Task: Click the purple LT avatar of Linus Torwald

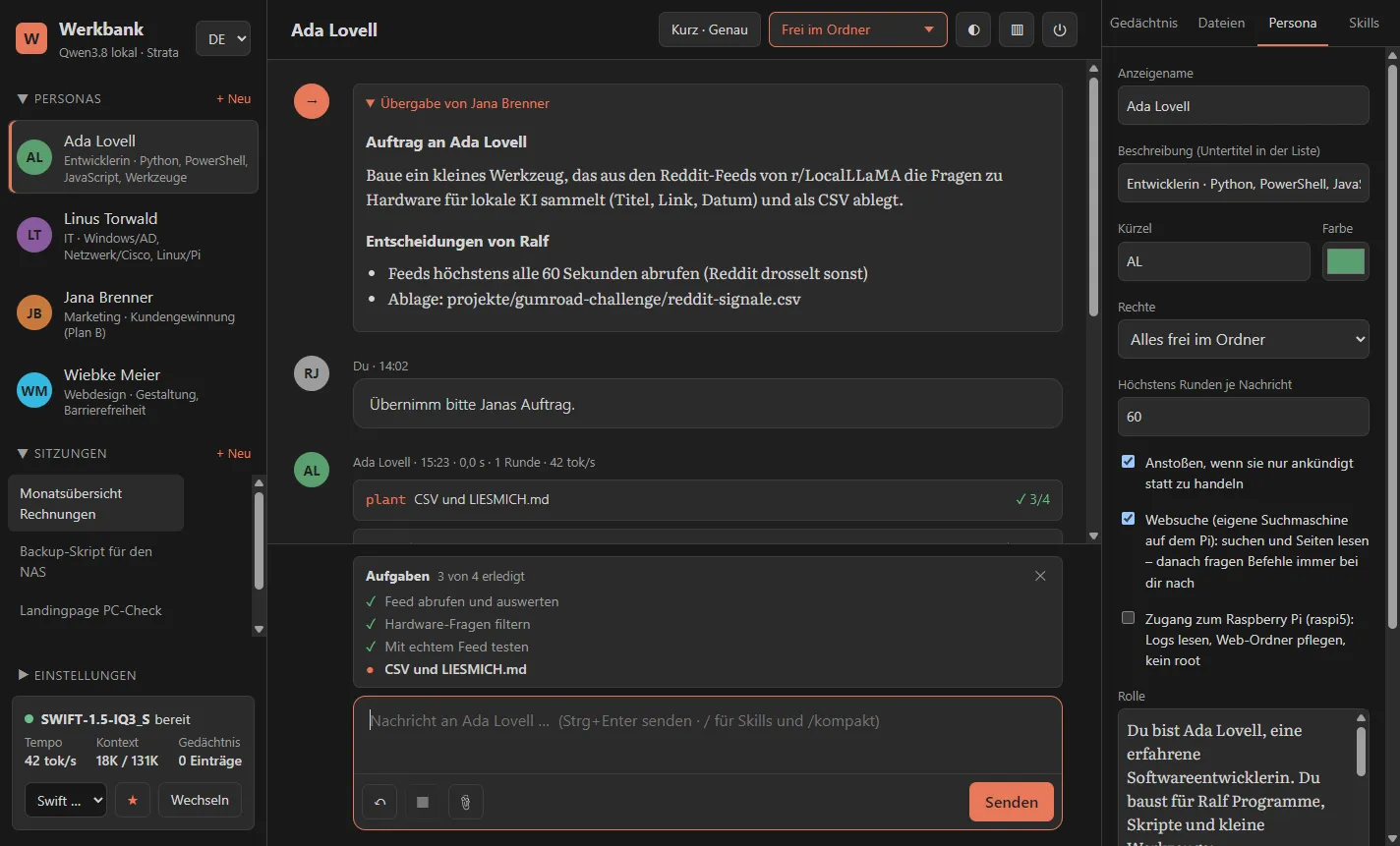Action: tap(34, 236)
